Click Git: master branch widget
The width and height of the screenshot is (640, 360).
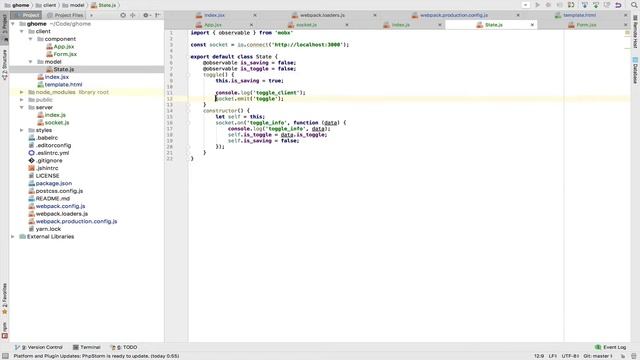coord(598,356)
